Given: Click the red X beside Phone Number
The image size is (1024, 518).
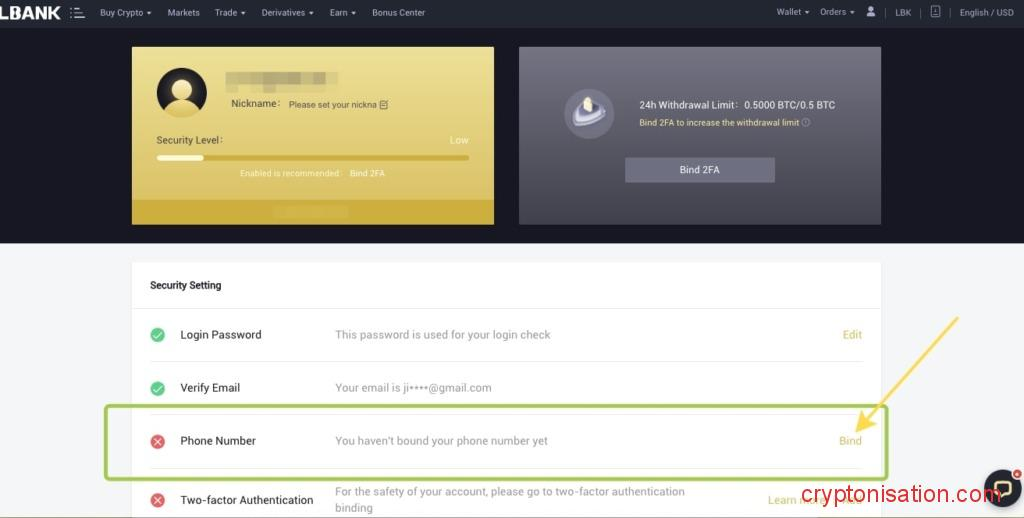Looking at the screenshot, I should pos(158,441).
